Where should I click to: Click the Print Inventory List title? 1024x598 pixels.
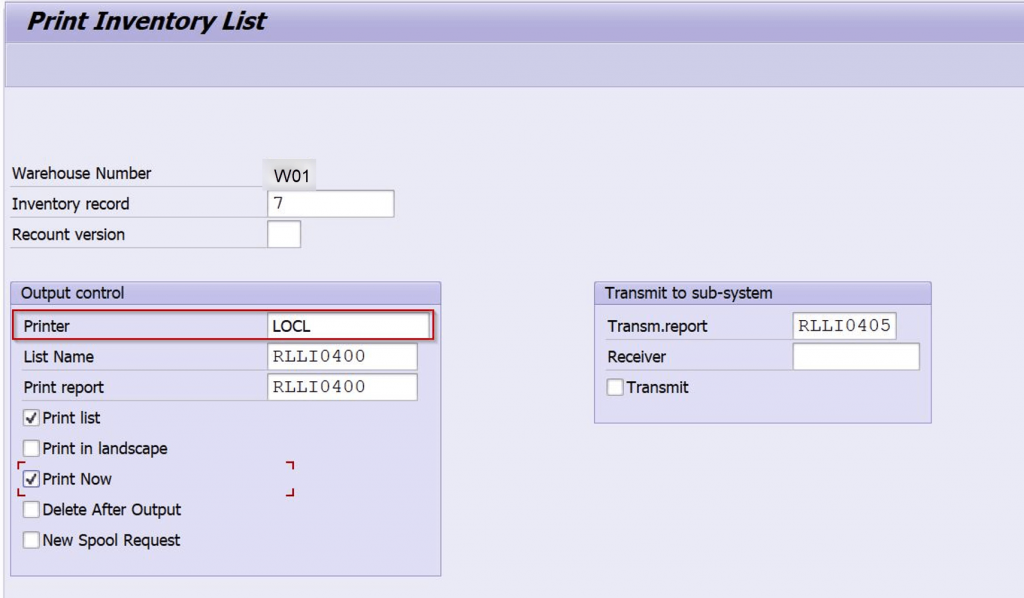coord(146,21)
